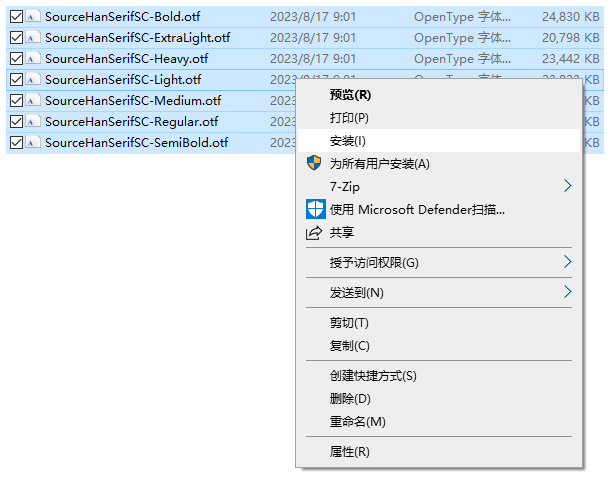Click the SourceHanSerifSC-ExtraLight.otf file icon

tap(33, 38)
